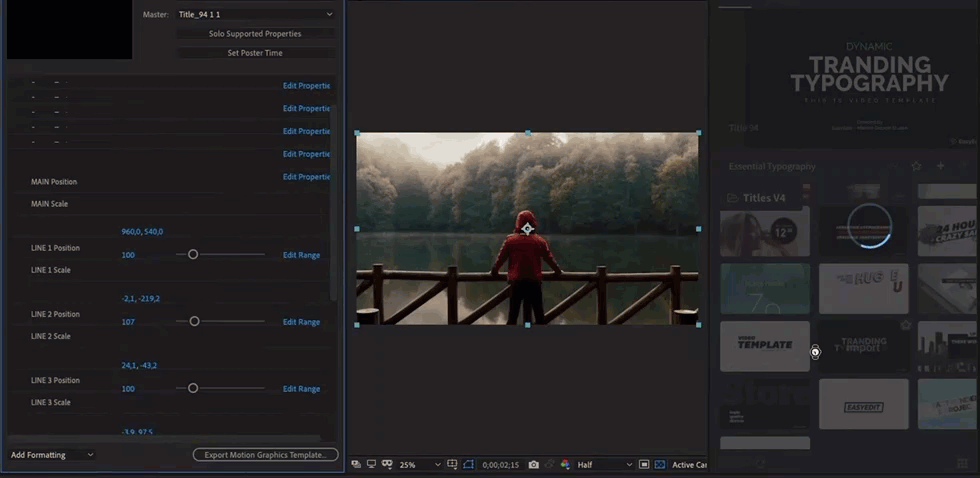Image resolution: width=980 pixels, height=478 pixels.
Task: Click the channel and color management icon
Action: click(x=565, y=465)
